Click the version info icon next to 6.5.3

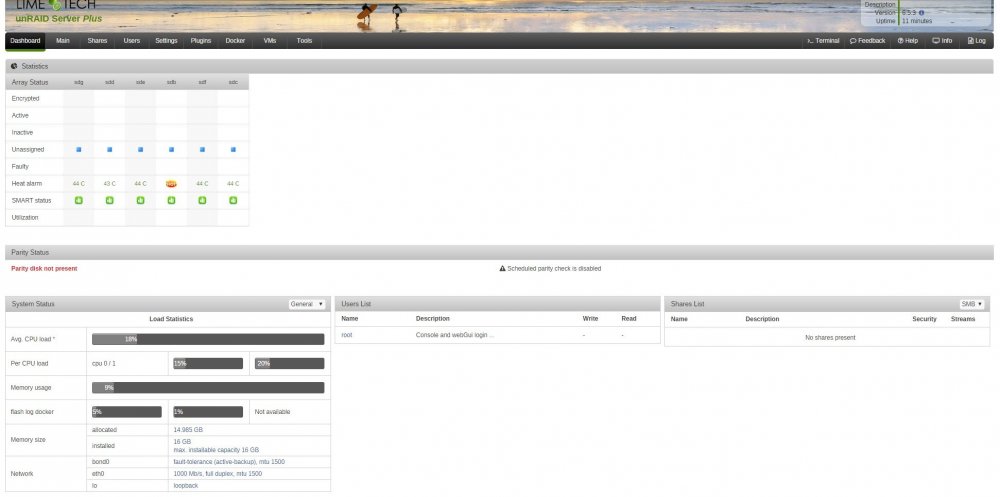[922, 13]
